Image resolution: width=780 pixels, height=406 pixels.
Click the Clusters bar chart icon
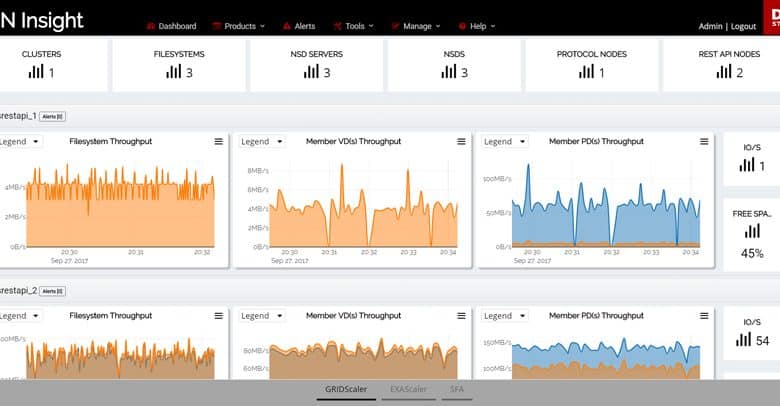(36, 72)
